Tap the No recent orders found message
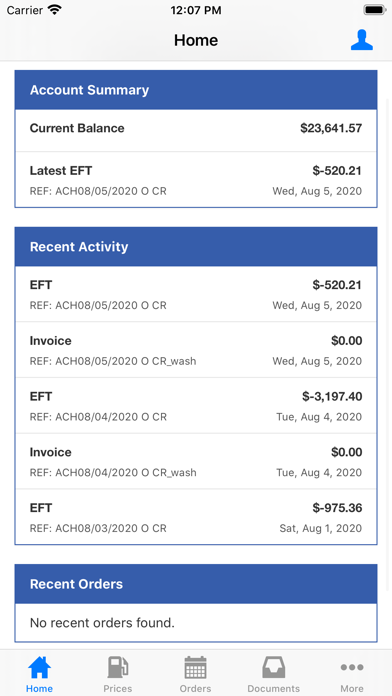Viewport: 392px width, 696px height. click(x=102, y=623)
